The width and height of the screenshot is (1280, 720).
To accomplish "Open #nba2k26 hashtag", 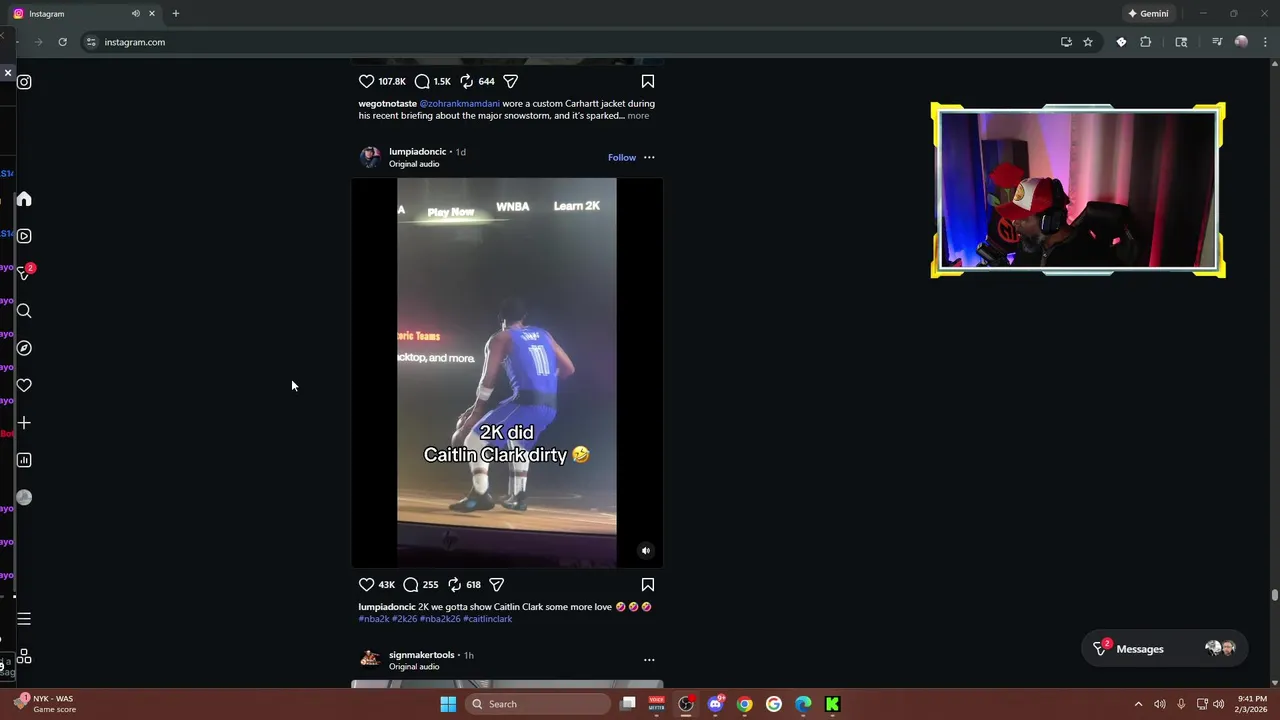I will coord(440,619).
